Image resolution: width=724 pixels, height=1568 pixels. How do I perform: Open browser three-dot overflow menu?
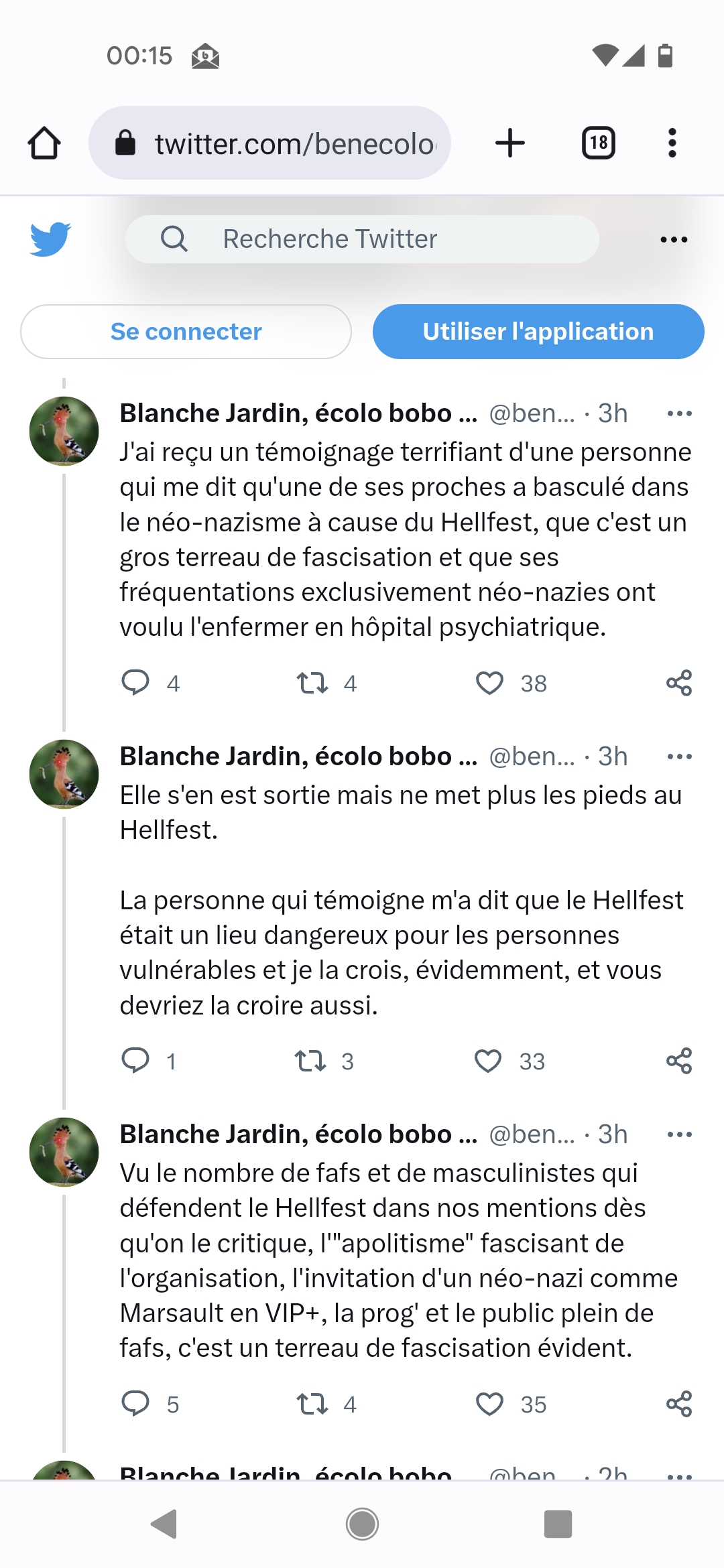pyautogui.click(x=672, y=143)
